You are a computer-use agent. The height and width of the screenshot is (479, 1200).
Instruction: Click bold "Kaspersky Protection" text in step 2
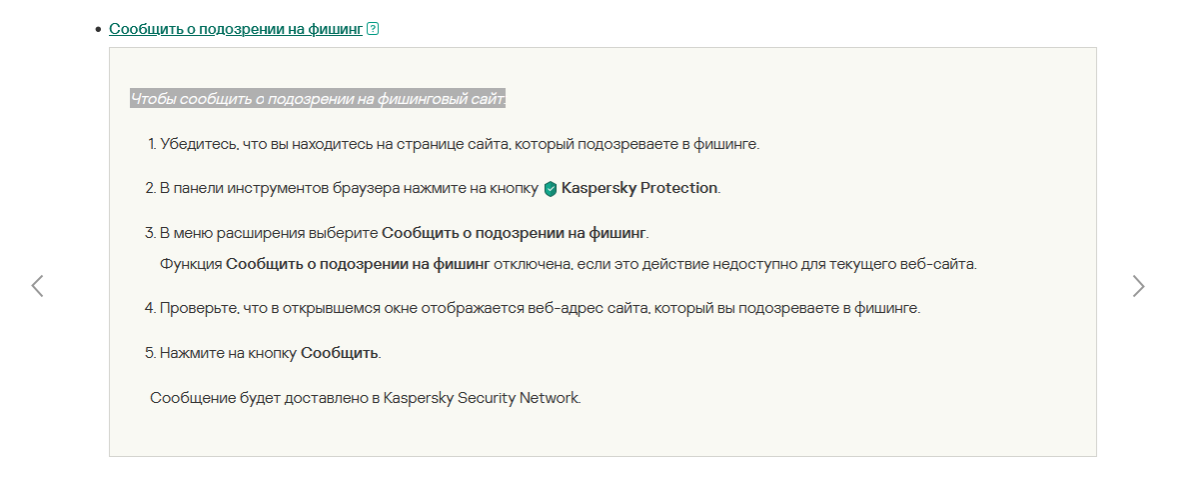[x=639, y=188]
